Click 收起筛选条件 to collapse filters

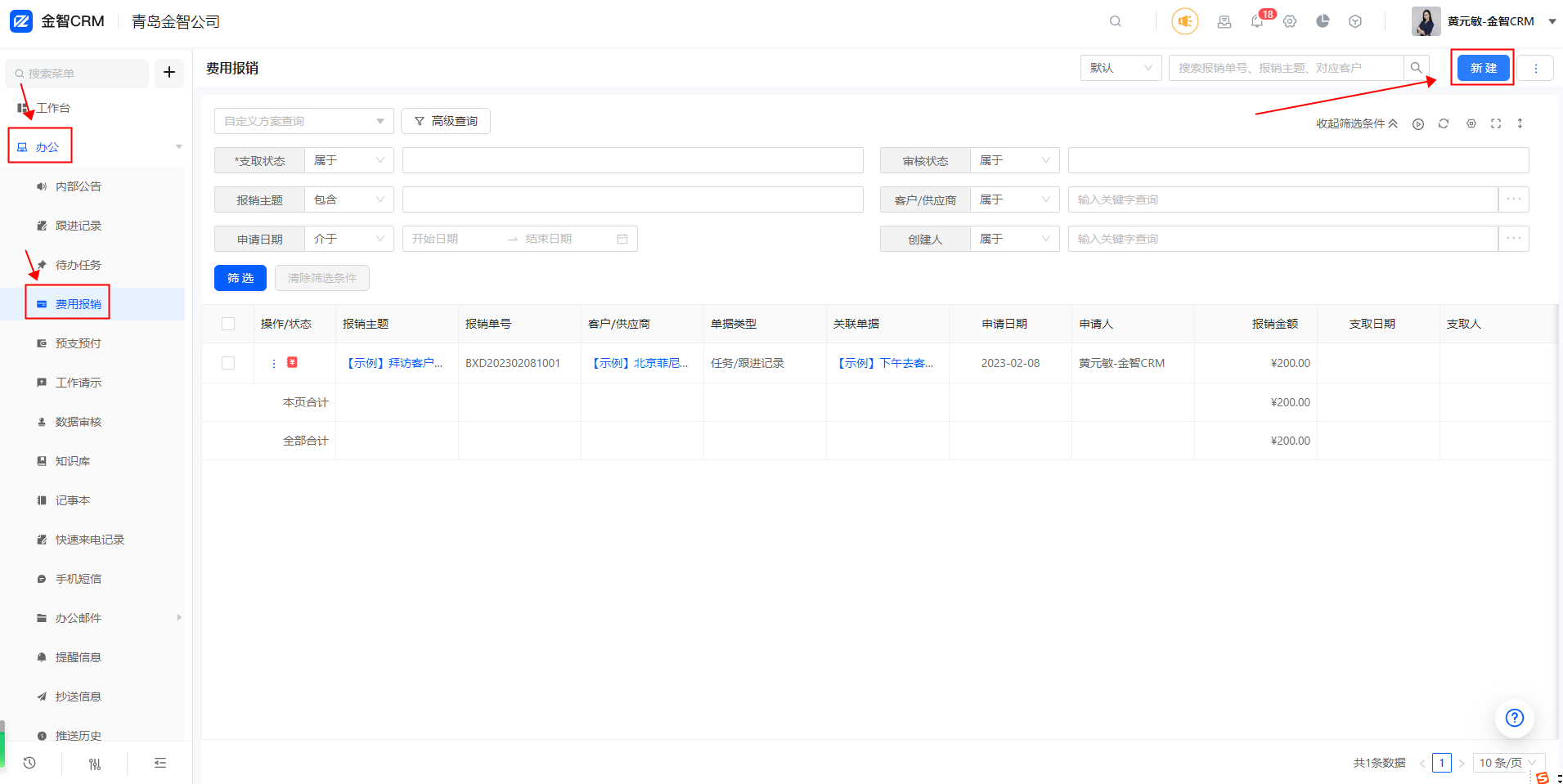pos(1357,123)
